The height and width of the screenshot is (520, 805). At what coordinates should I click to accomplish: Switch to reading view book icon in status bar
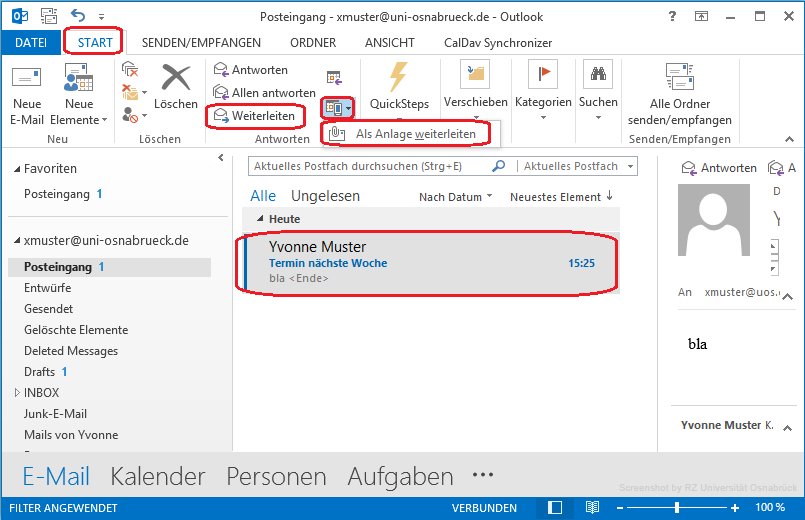point(592,508)
